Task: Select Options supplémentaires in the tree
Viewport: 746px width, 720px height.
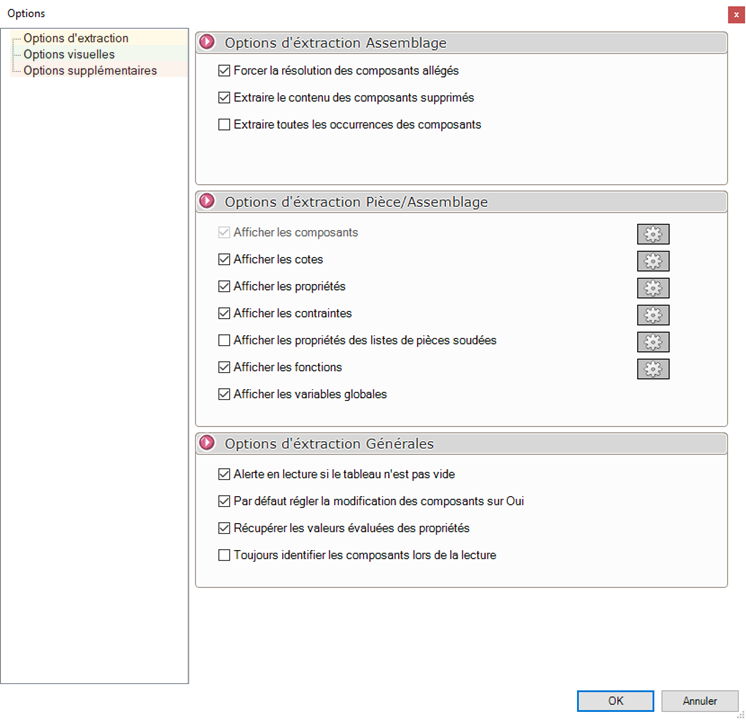Action: [90, 70]
